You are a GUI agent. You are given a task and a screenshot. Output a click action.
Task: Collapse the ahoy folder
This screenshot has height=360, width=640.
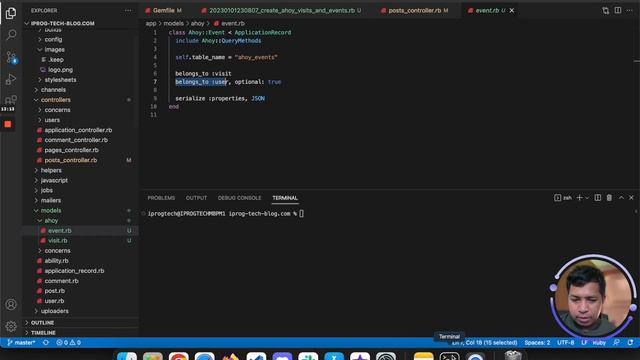coord(51,220)
